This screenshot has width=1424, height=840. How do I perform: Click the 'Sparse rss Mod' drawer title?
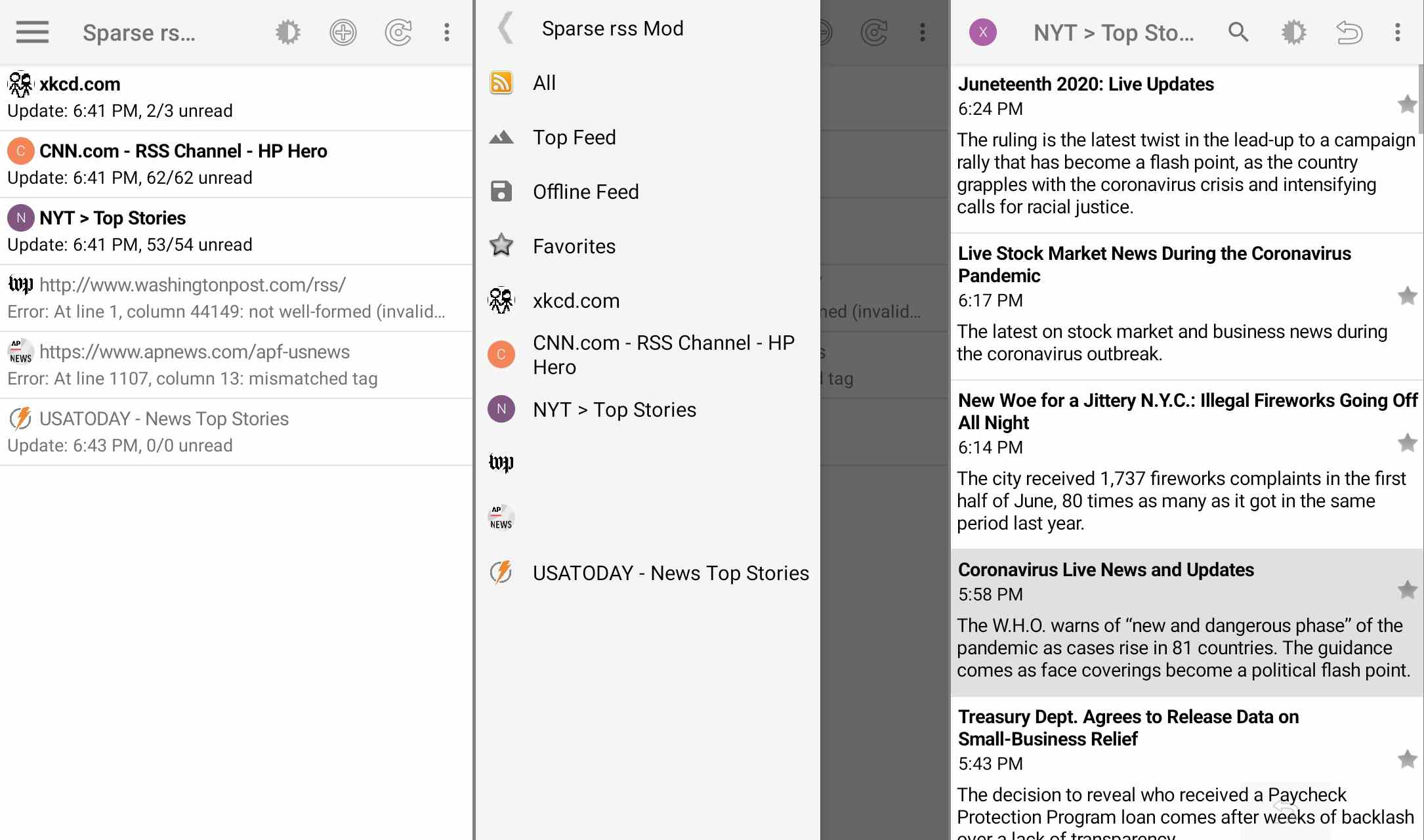point(612,28)
